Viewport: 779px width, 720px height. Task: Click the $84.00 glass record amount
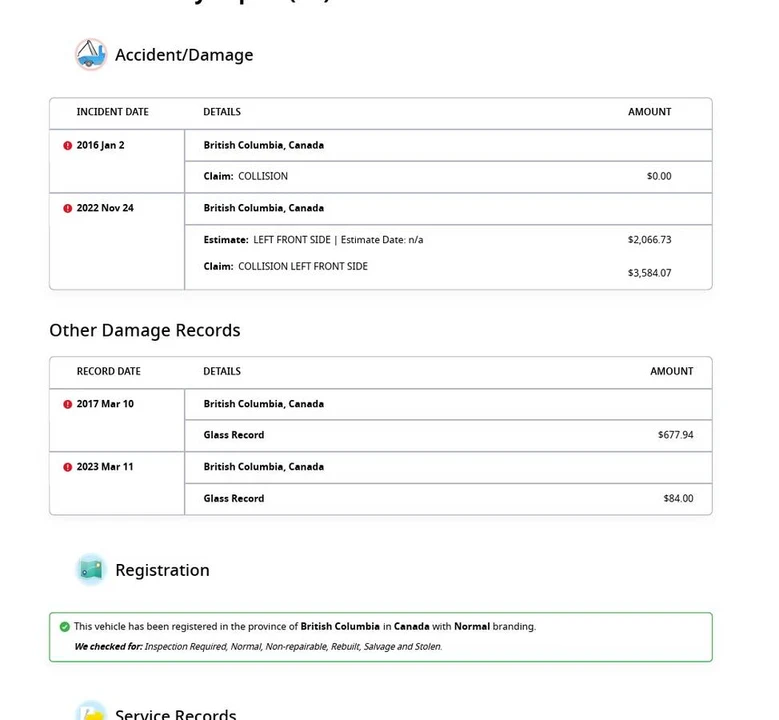[x=678, y=498]
